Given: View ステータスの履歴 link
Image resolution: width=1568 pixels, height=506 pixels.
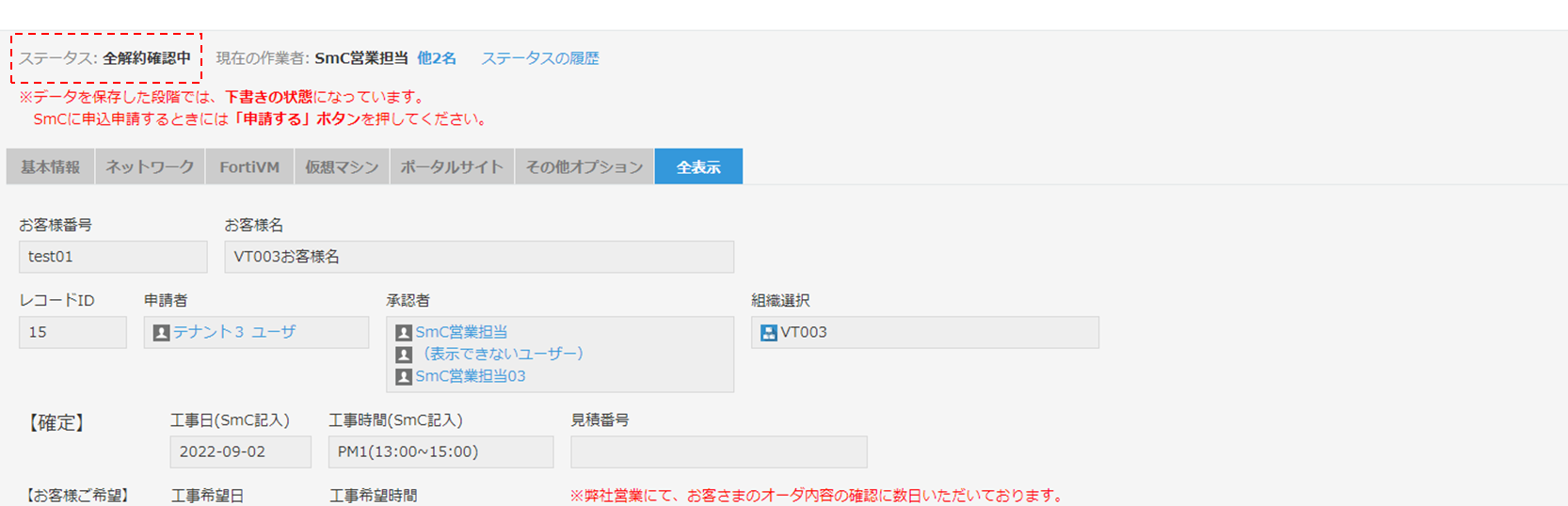Looking at the screenshot, I should (x=540, y=58).
